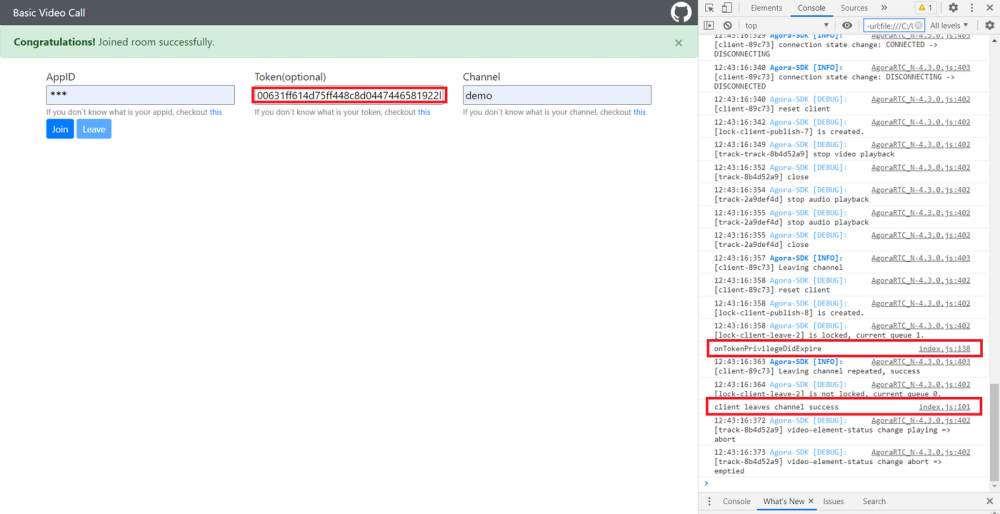Open source link for 12:43:16:363 entry

click(921, 362)
